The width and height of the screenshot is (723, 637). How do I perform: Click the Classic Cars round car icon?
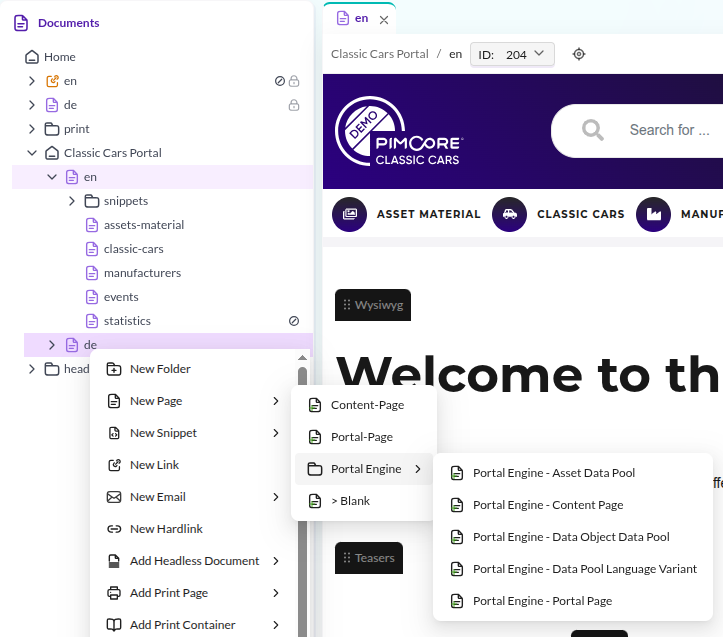click(510, 214)
